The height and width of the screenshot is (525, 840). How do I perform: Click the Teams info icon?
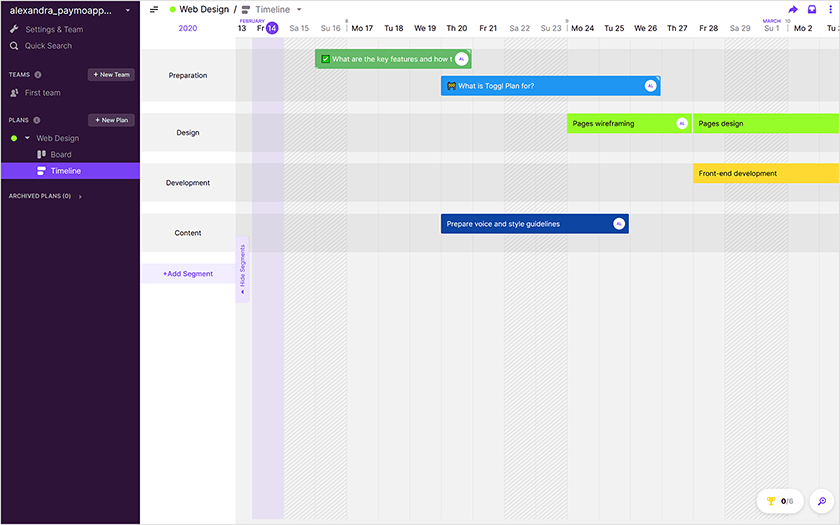[38, 74]
